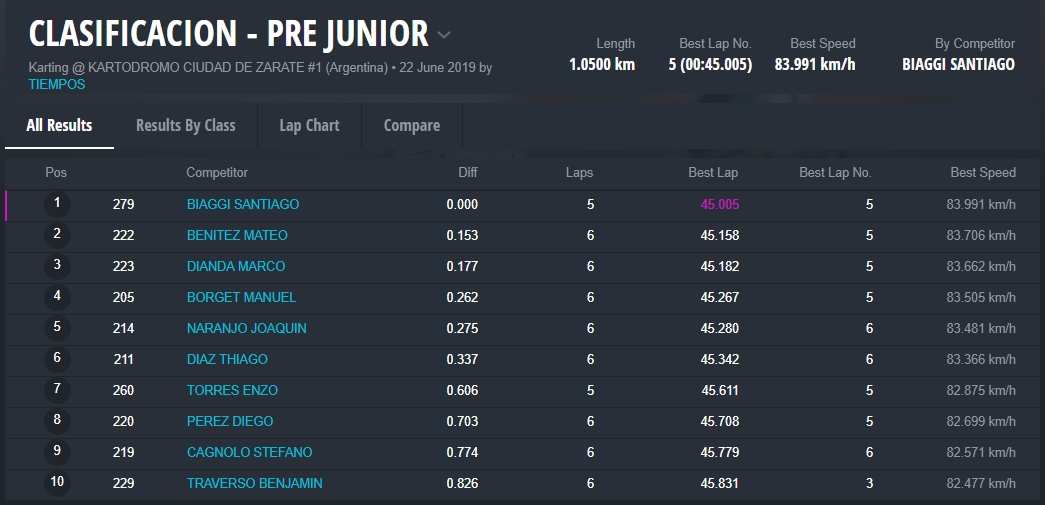The image size is (1045, 505).
Task: Open BORGET MANUEL's details
Action: 241,297
